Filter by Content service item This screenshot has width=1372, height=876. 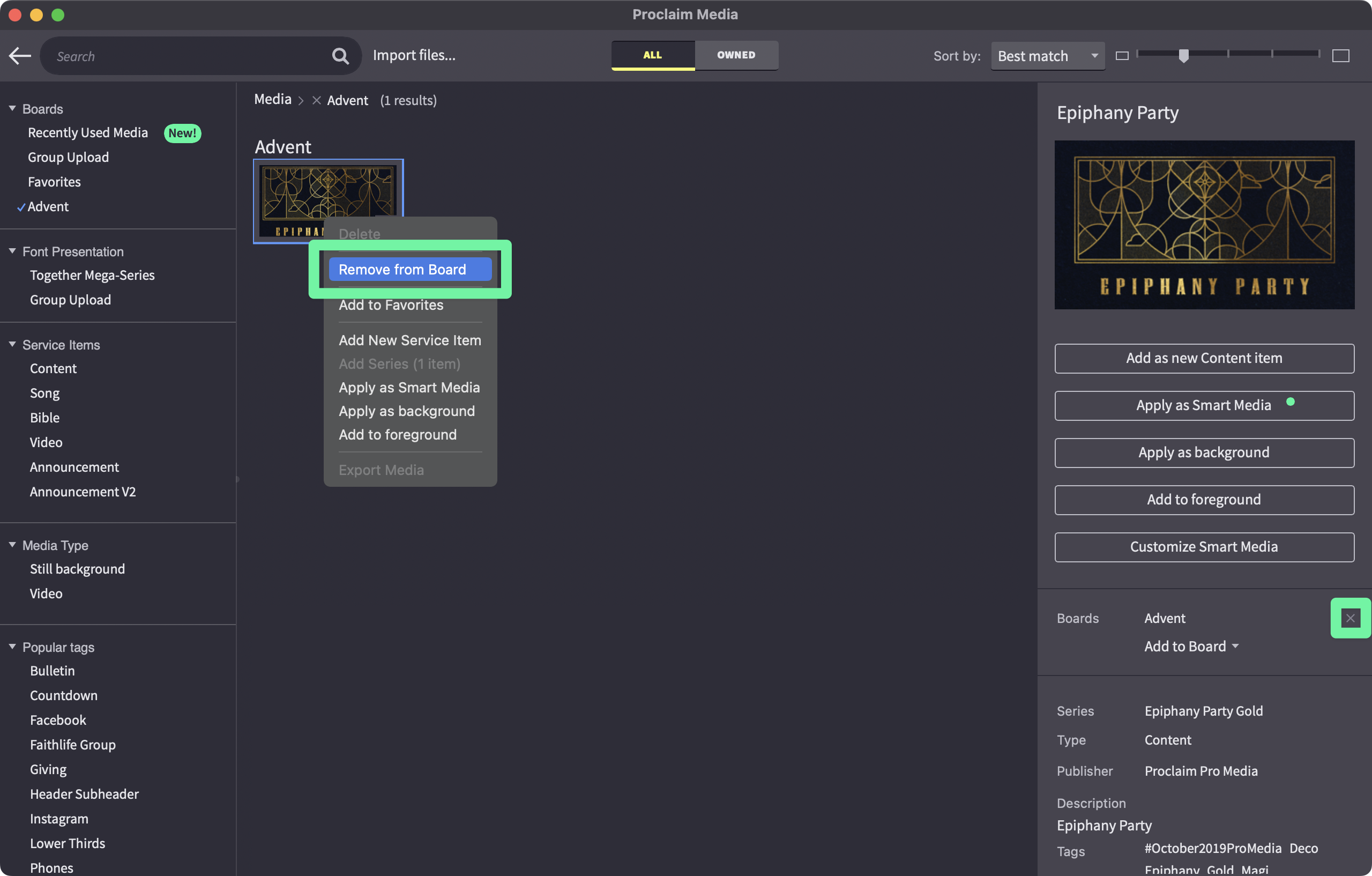coord(53,369)
